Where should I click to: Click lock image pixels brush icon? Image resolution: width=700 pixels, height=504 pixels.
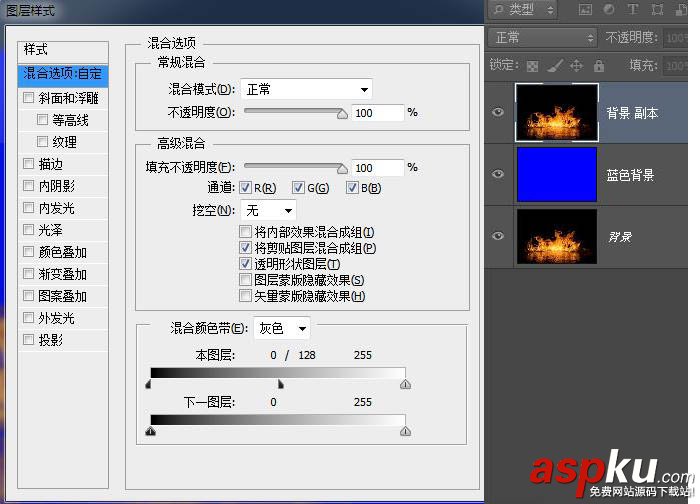[555, 66]
